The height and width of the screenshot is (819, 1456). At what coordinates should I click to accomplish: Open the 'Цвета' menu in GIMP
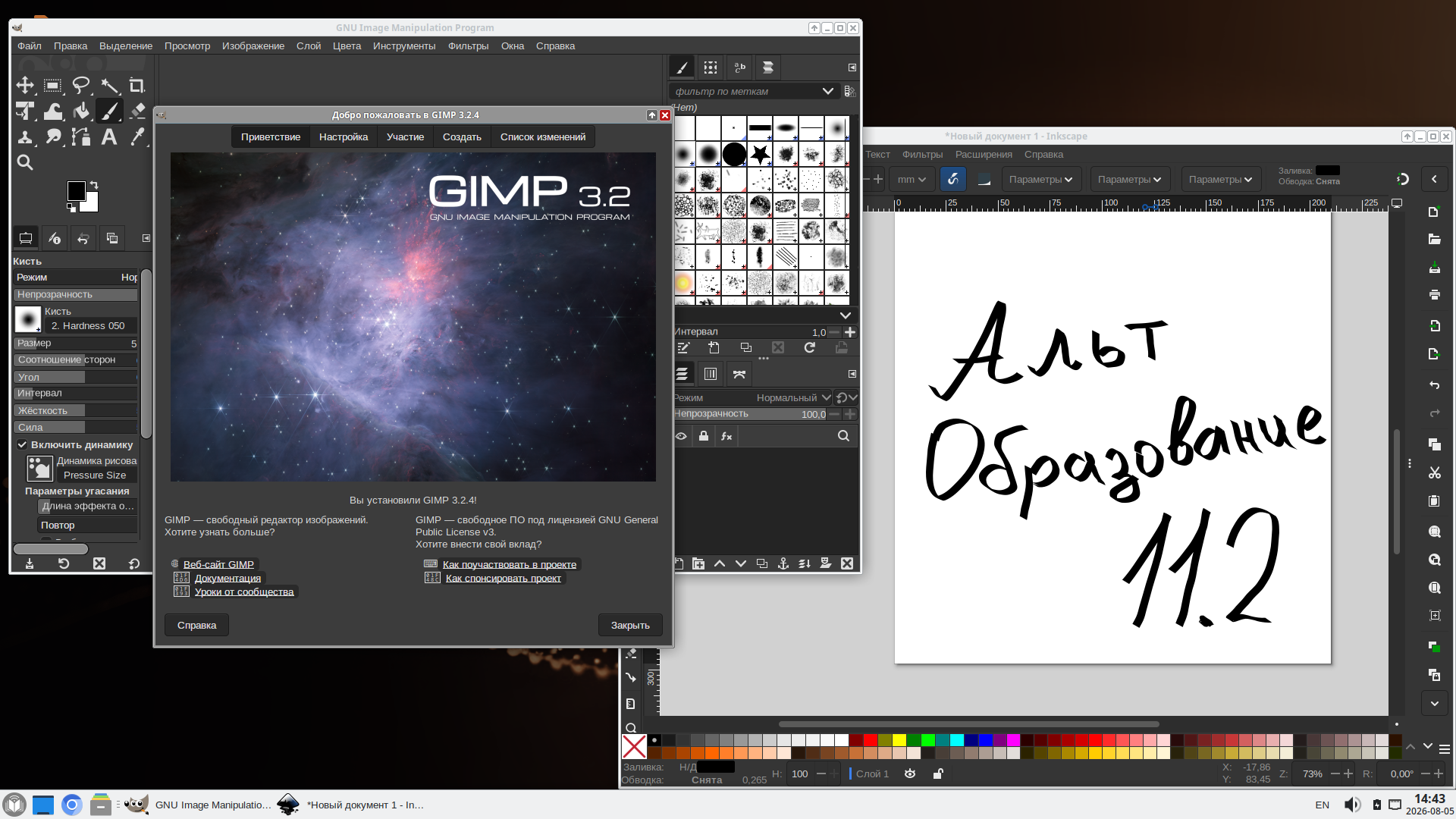pyautogui.click(x=347, y=46)
